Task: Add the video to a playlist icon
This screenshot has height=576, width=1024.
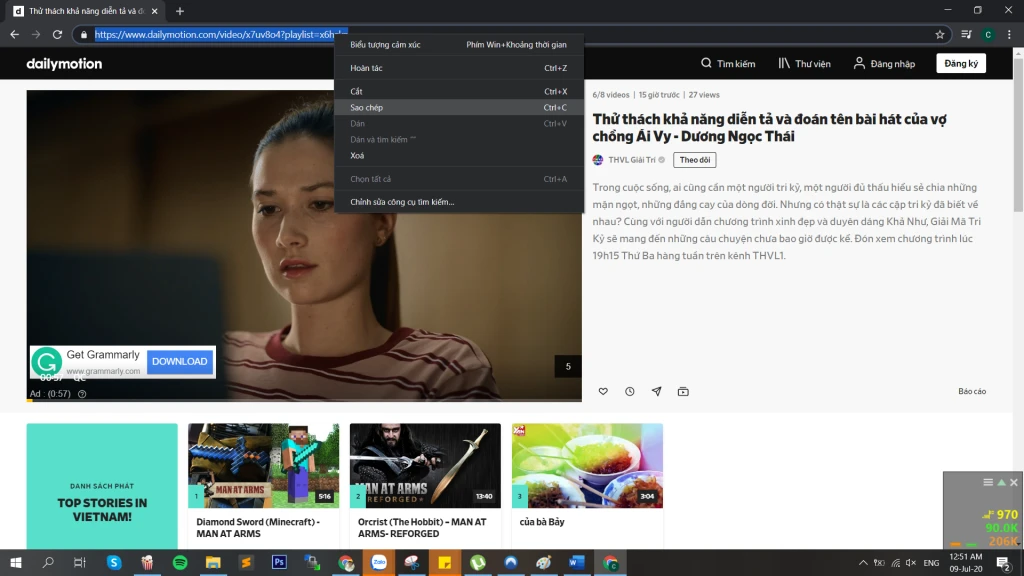Action: tap(683, 392)
